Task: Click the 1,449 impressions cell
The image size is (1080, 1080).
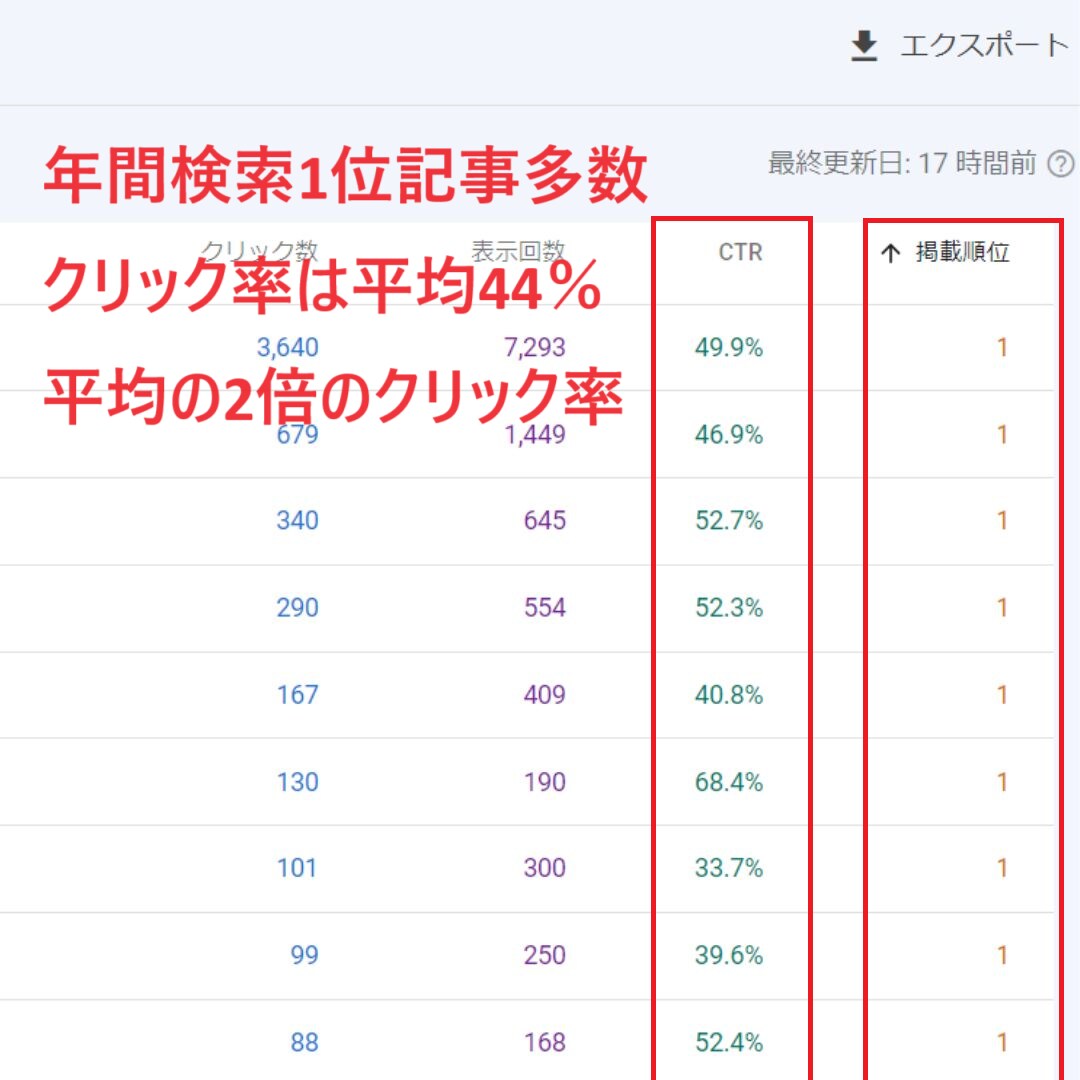Action: point(534,434)
